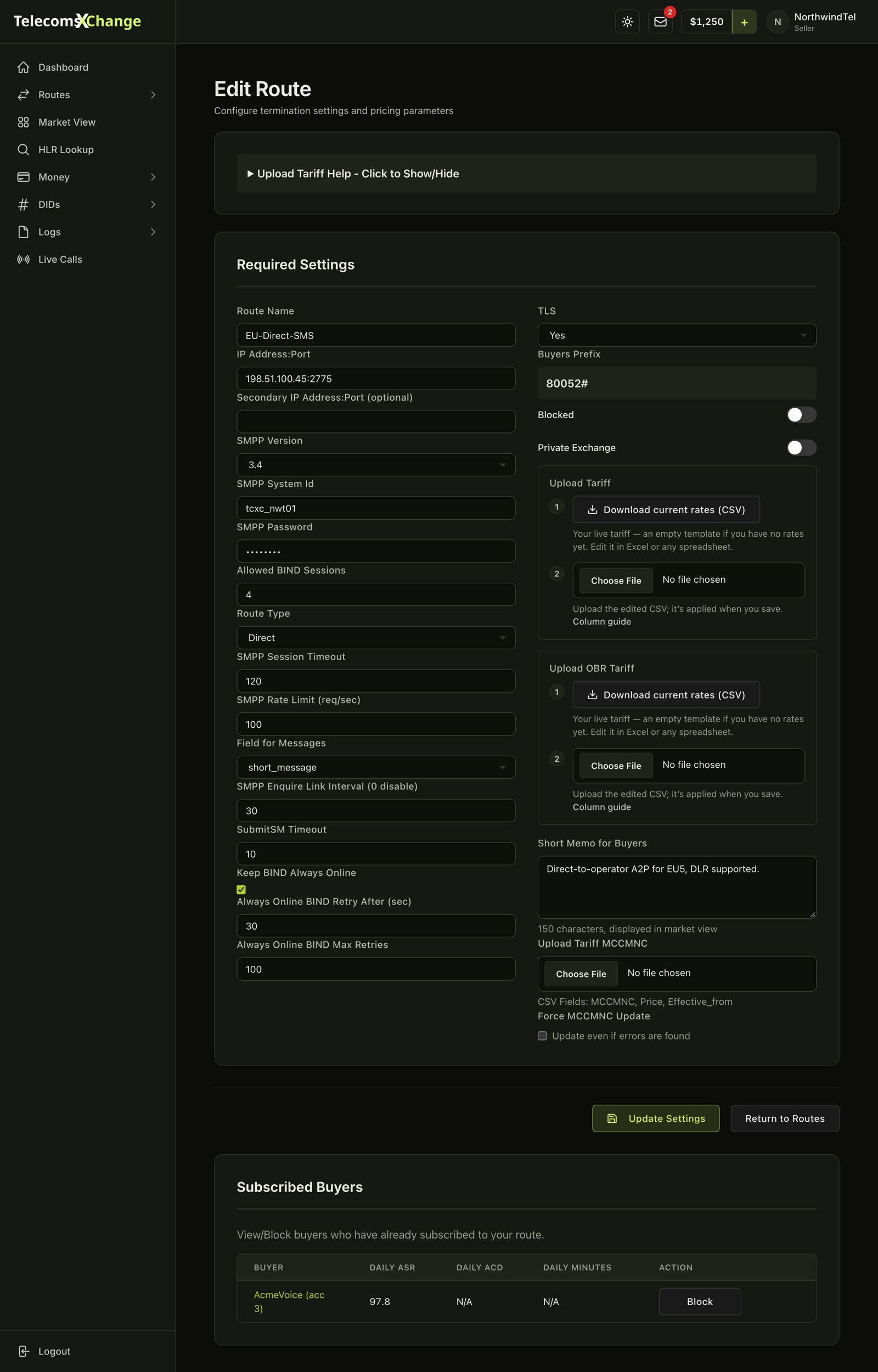Open the mail inbox icon

coord(660,21)
